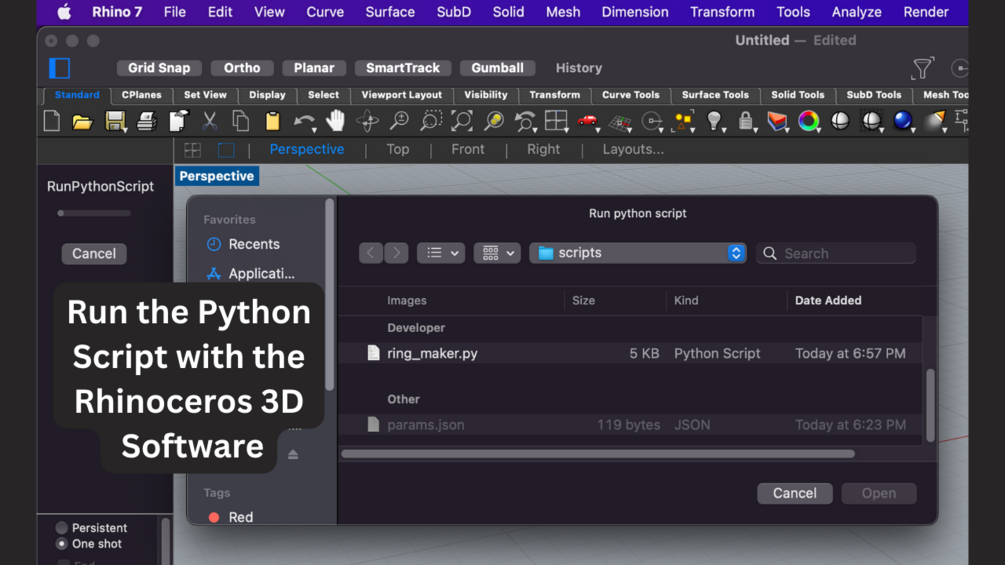
Task: Open the Perspective viewport title menu
Action: pyautogui.click(x=217, y=176)
